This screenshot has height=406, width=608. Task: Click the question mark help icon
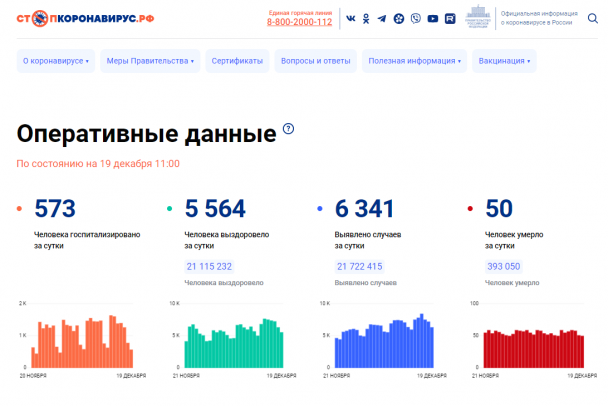pyautogui.click(x=289, y=129)
